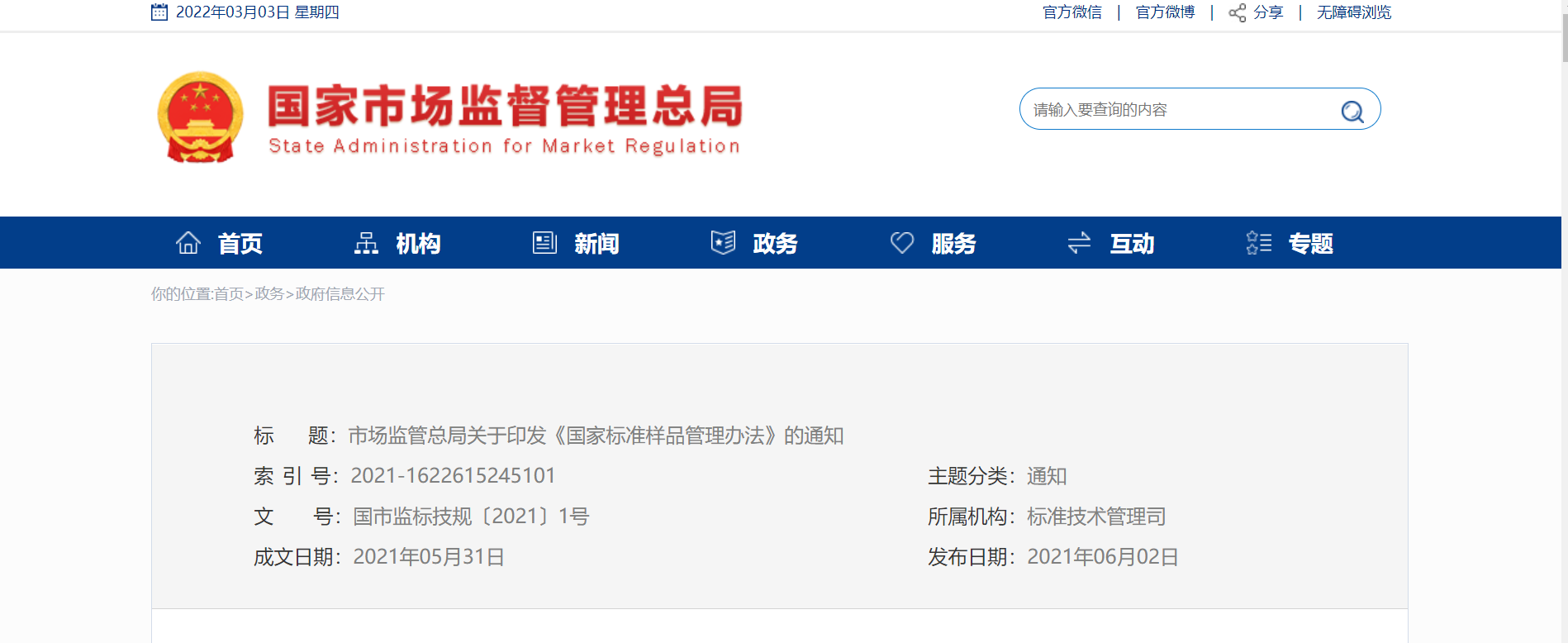
Task: Click 政府信息公开 in the breadcrumb
Action: click(340, 294)
